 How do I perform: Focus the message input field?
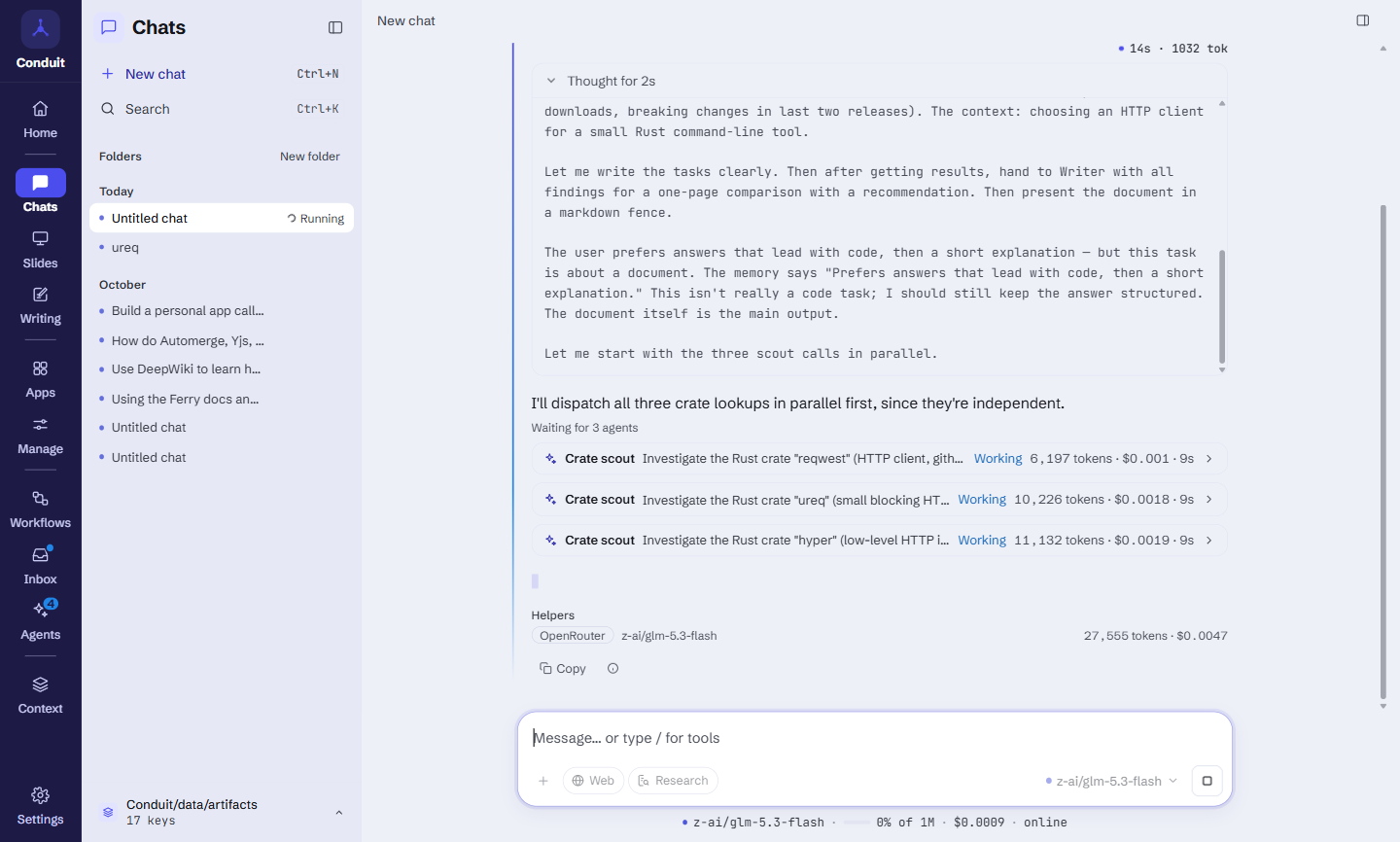click(875, 738)
